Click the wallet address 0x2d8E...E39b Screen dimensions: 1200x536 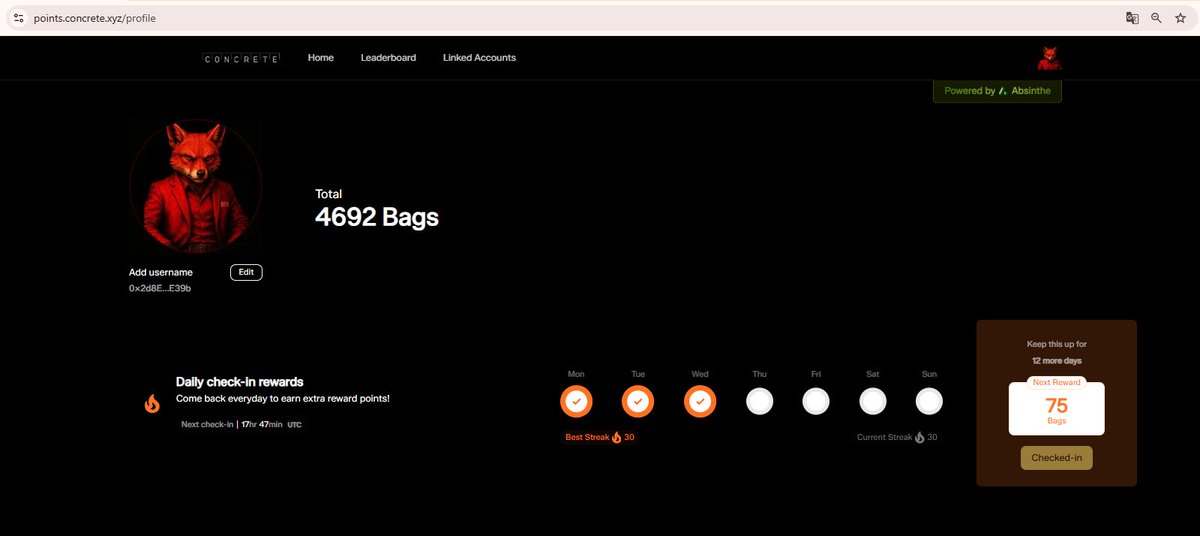160,288
